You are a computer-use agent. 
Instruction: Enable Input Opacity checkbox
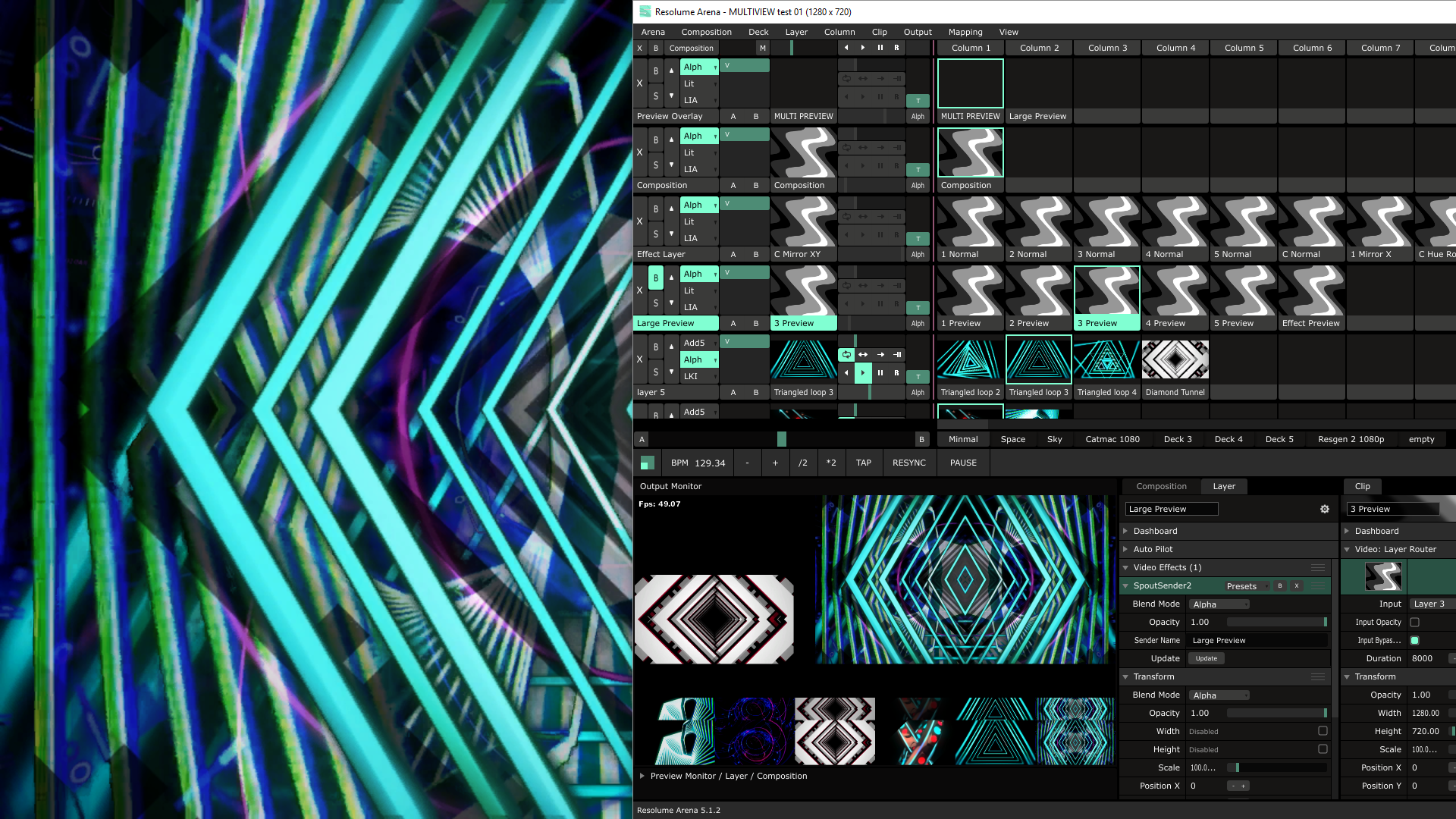click(1414, 622)
